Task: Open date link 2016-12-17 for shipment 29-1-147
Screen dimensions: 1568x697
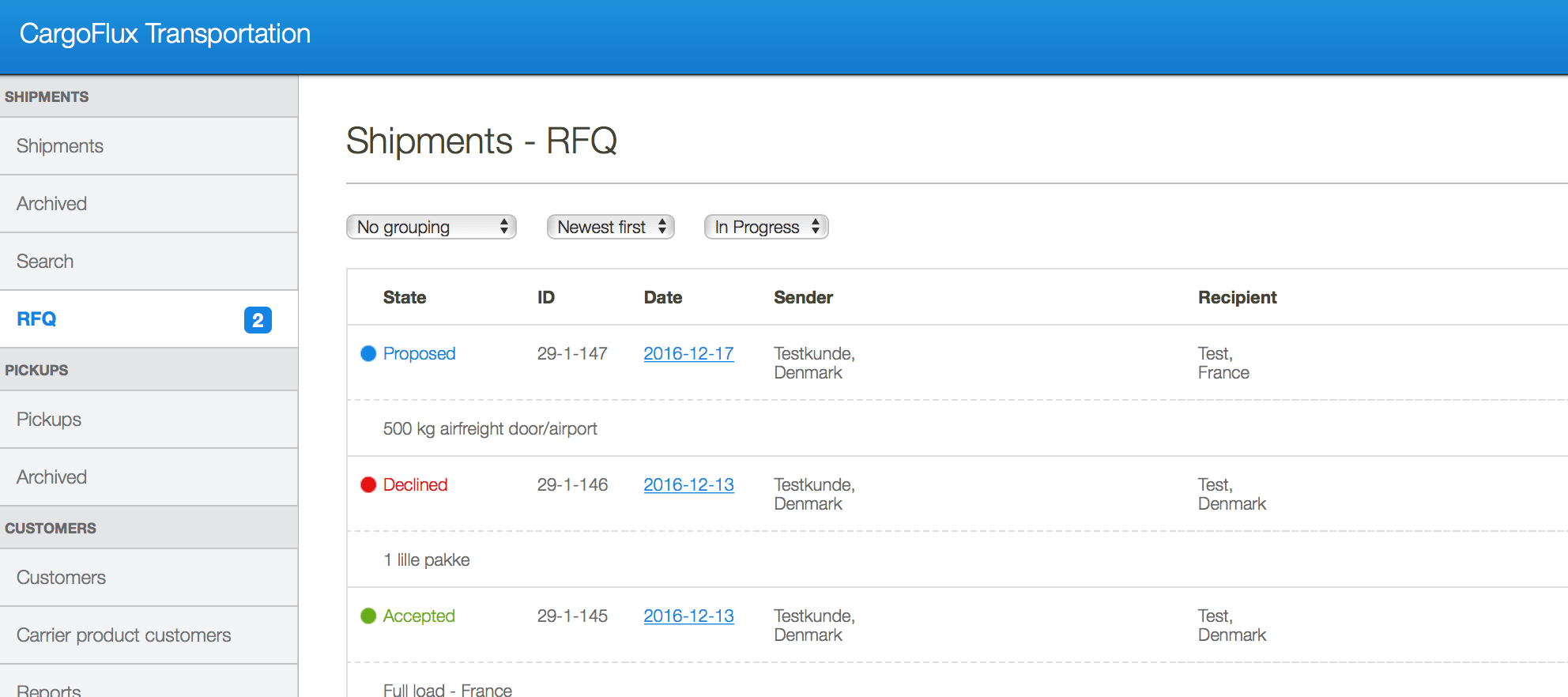Action: click(x=688, y=353)
